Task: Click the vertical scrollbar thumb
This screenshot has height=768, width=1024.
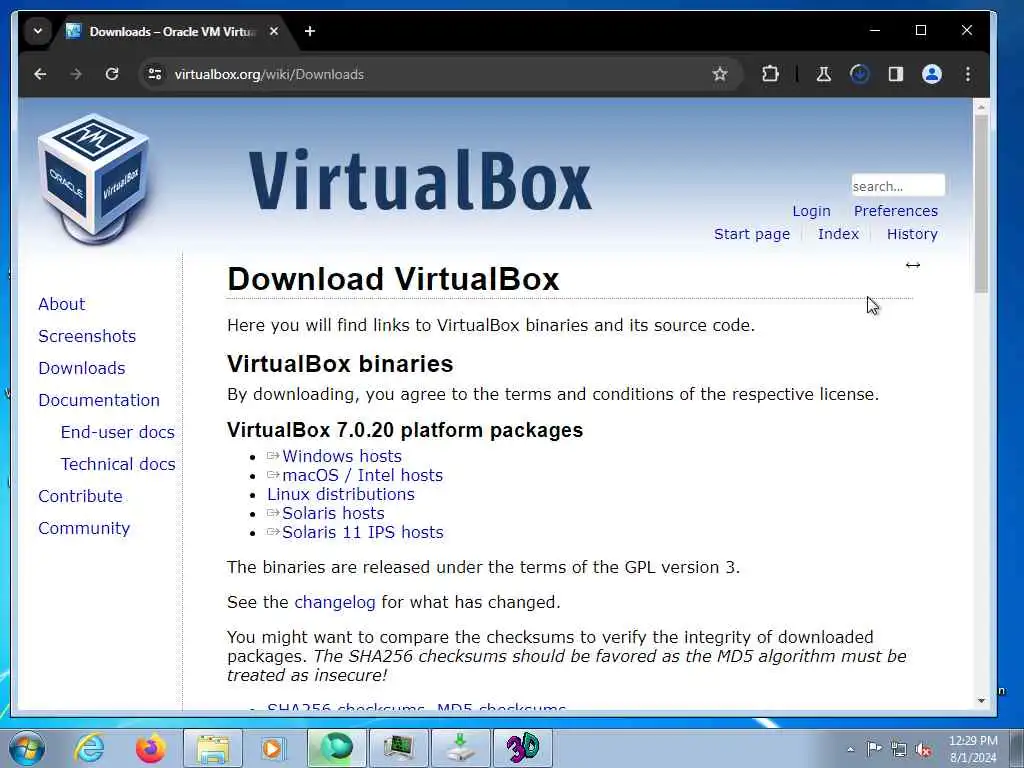Action: [x=981, y=204]
